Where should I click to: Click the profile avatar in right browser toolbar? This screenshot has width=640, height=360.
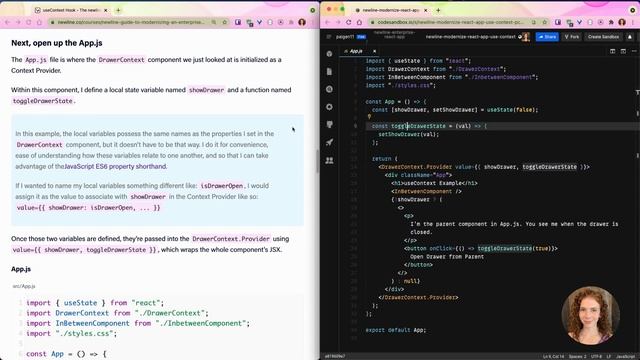click(x=622, y=22)
